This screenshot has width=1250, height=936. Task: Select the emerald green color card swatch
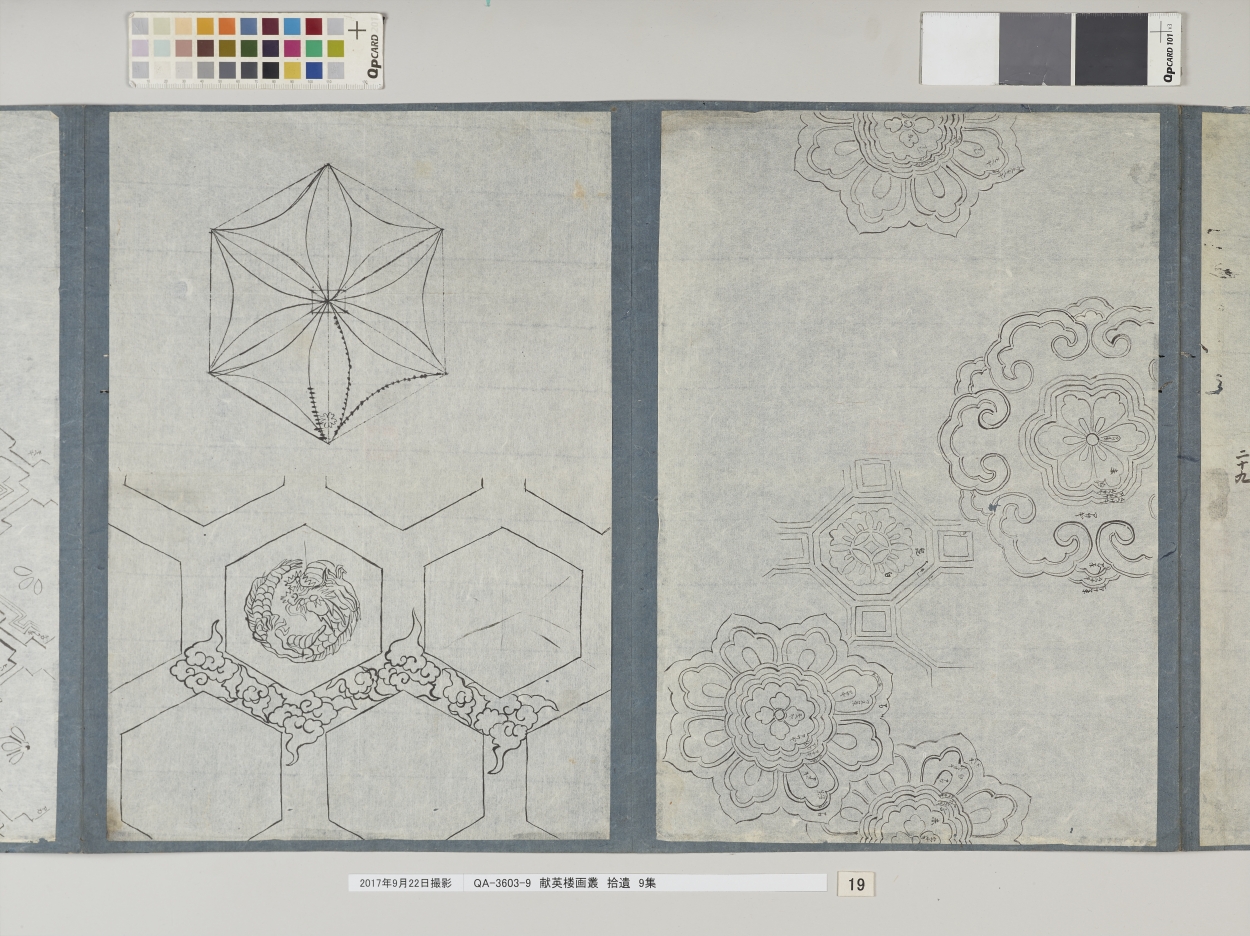coord(314,48)
